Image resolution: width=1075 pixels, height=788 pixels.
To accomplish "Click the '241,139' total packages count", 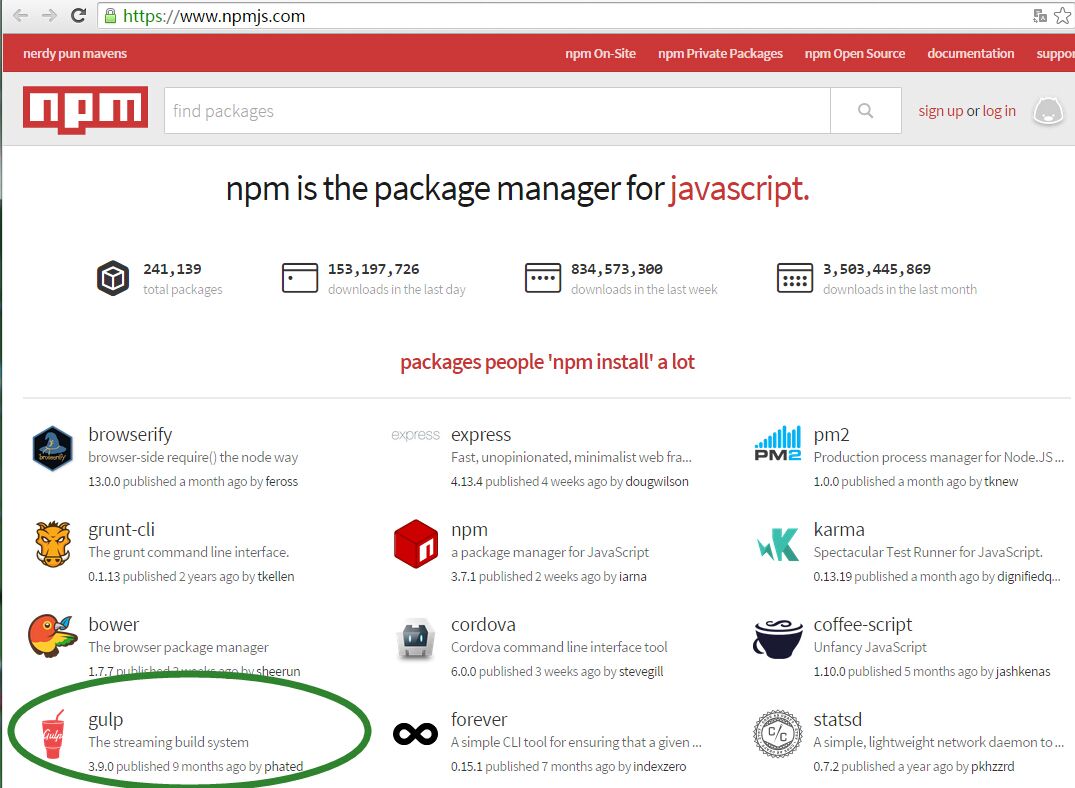I will (172, 270).
